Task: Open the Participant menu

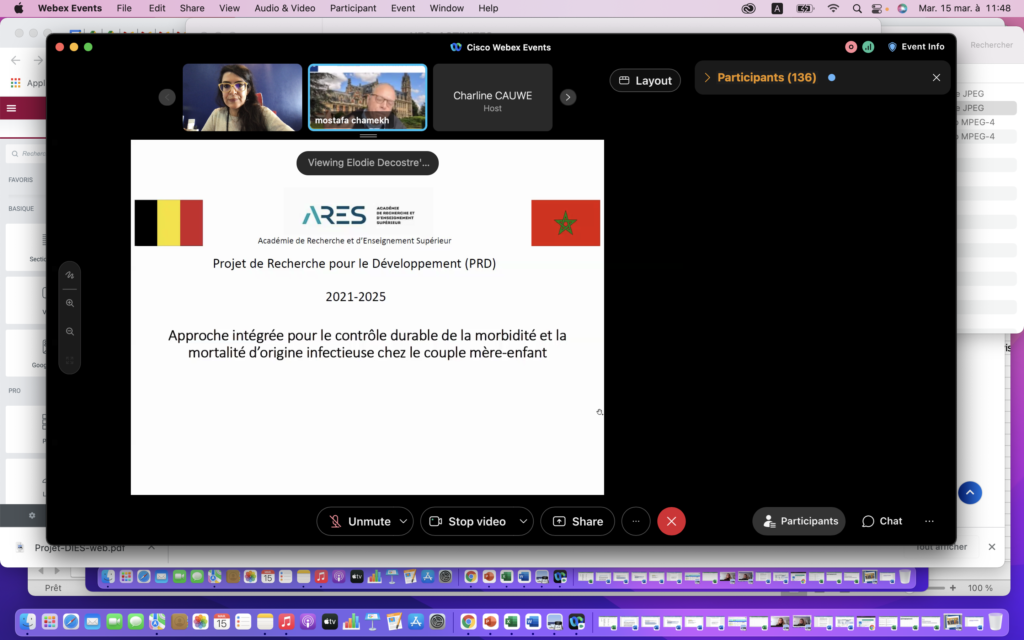Action: click(x=353, y=8)
